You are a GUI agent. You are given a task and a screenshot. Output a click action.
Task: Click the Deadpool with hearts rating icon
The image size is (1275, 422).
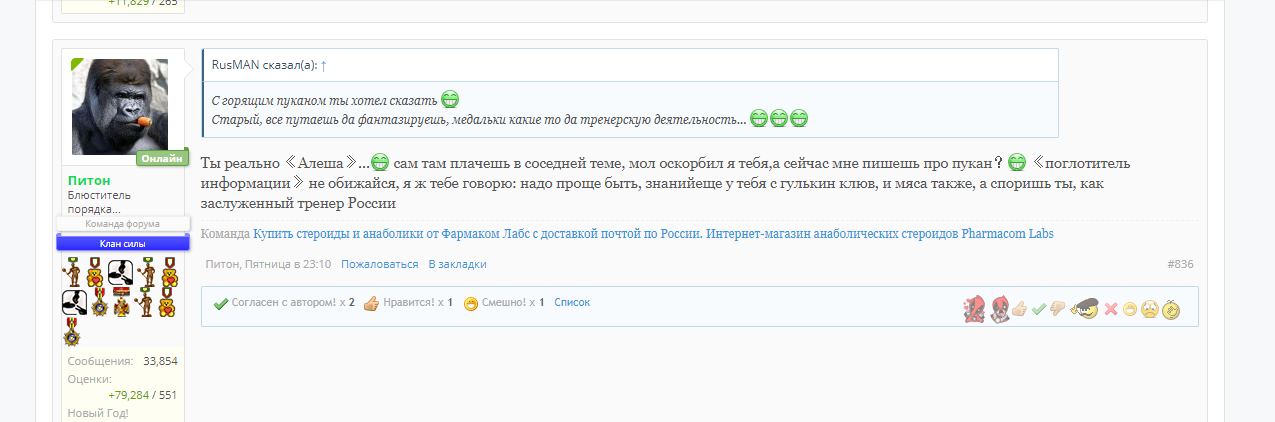(973, 309)
